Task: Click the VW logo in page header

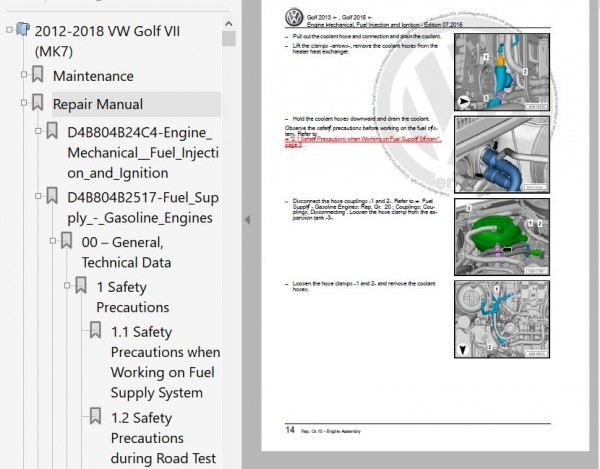Action: pyautogui.click(x=294, y=18)
